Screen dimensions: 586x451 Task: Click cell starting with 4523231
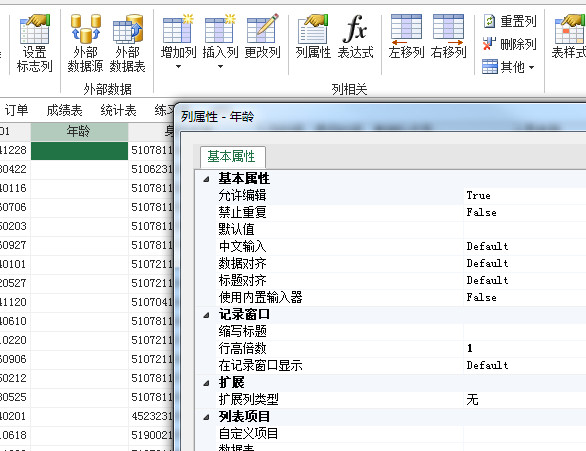click(x=151, y=416)
